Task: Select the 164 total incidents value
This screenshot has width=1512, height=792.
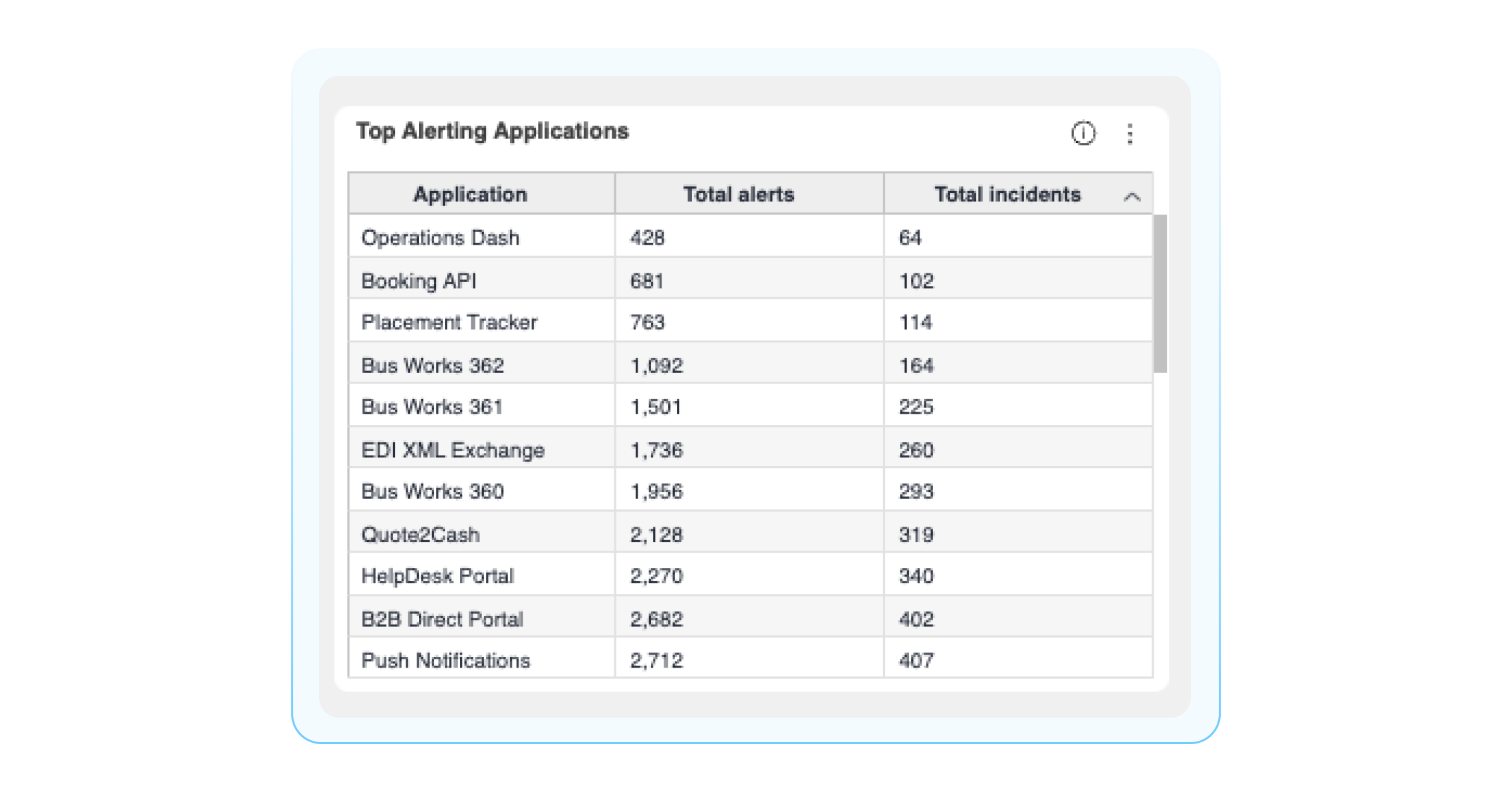Action: pos(916,365)
